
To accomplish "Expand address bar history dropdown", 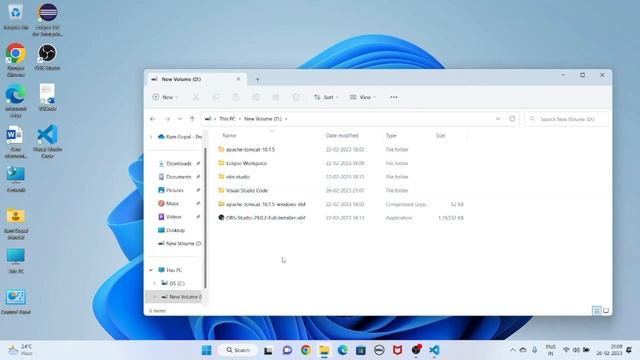I will 498,119.
